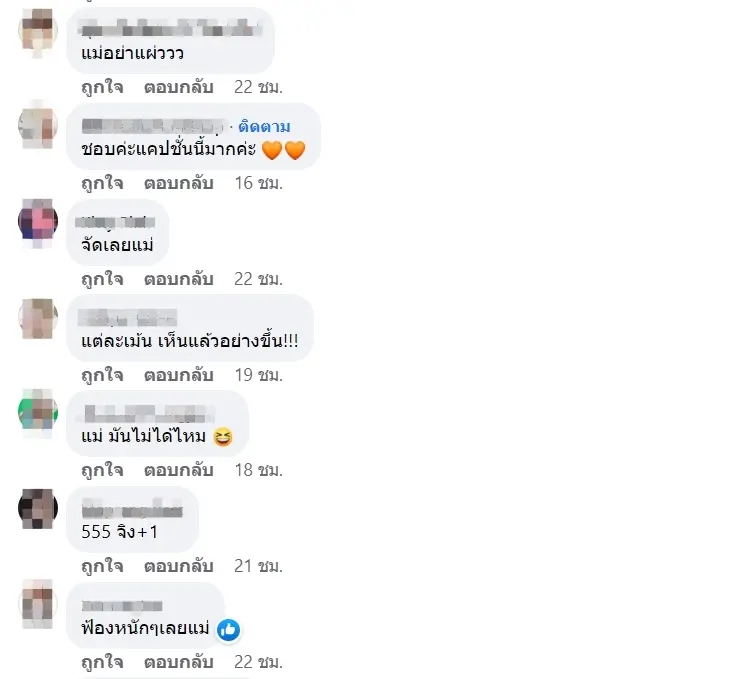Like the '555 จิง+1' comment

click(103, 566)
